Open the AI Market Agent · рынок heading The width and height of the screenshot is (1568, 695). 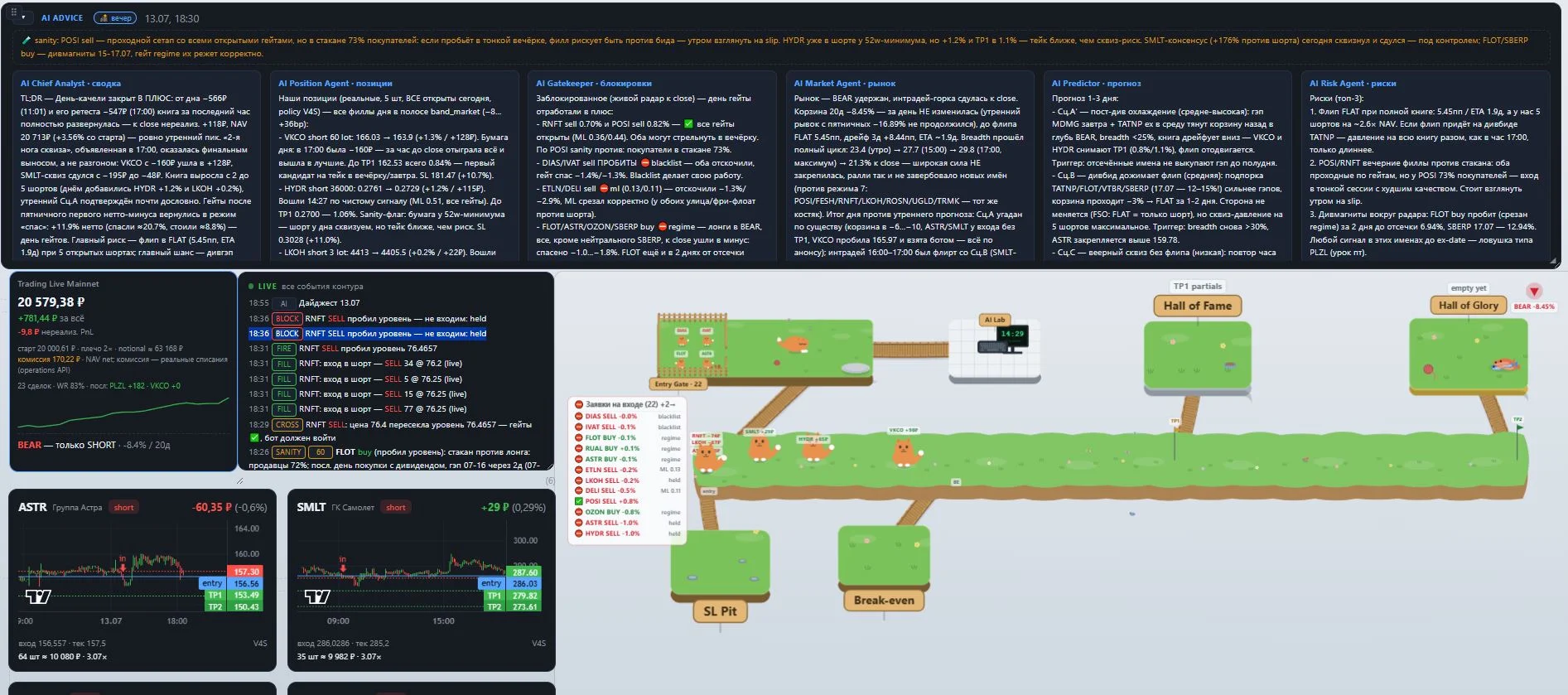click(x=845, y=84)
